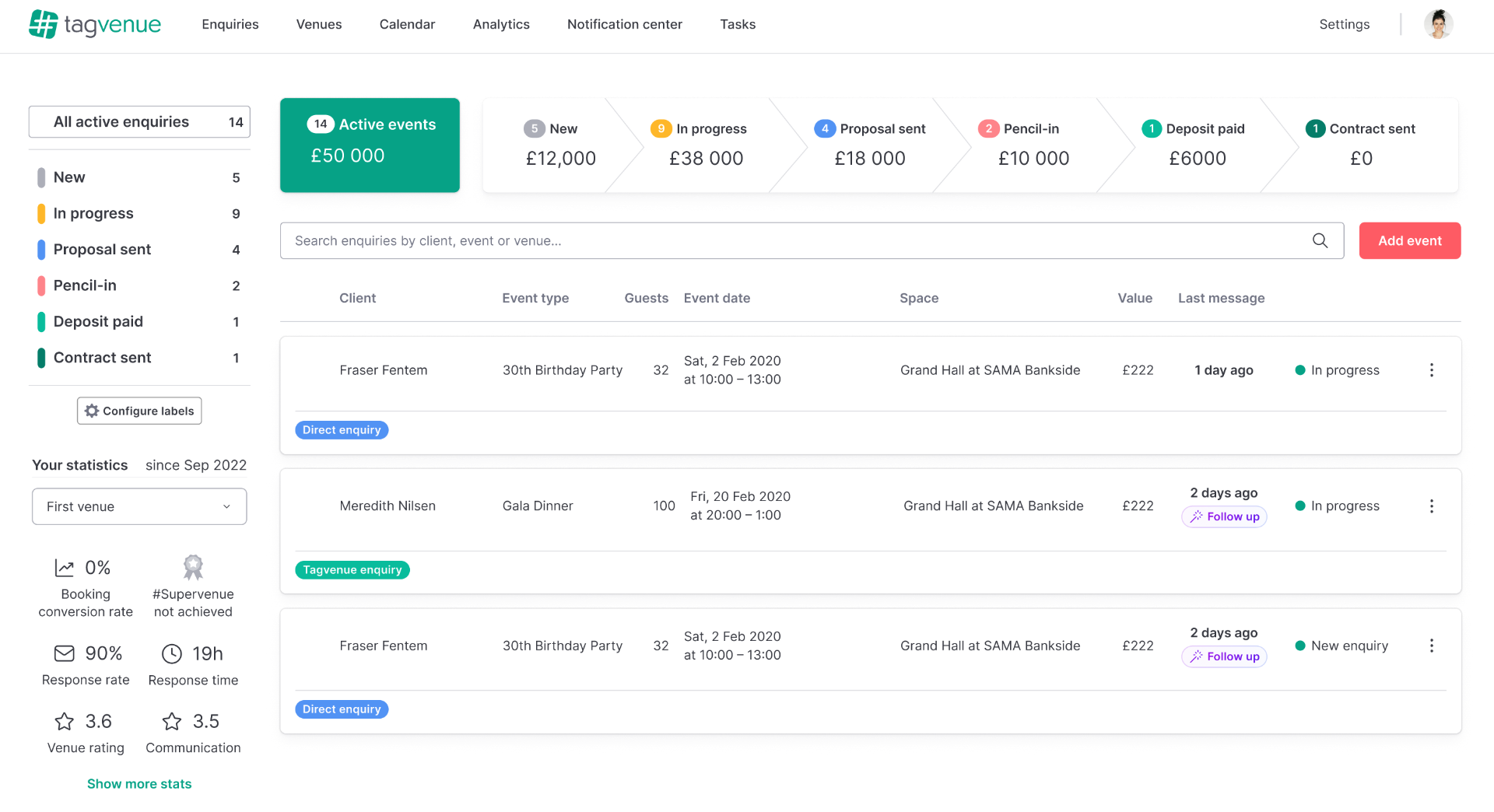Image resolution: width=1494 pixels, height=812 pixels.
Task: Open the three-dot menu on the New enquiry row
Action: (1431, 646)
